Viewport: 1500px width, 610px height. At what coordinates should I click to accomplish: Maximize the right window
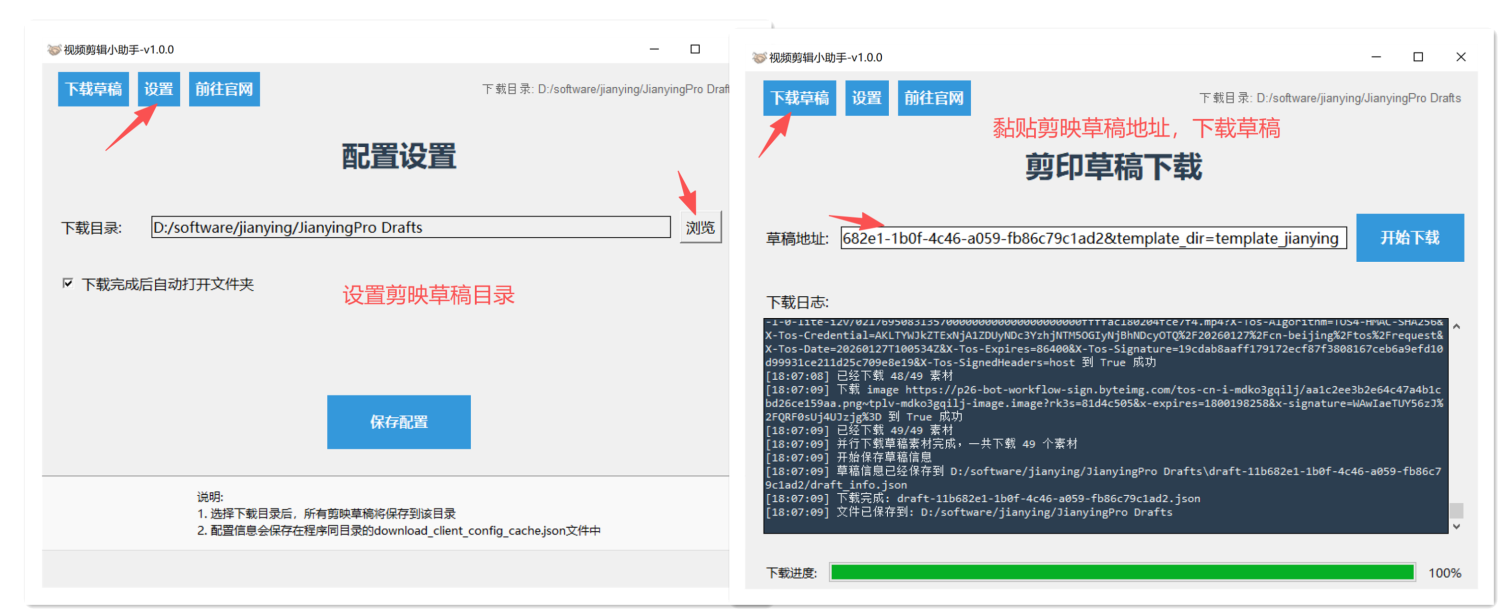[x=1418, y=57]
